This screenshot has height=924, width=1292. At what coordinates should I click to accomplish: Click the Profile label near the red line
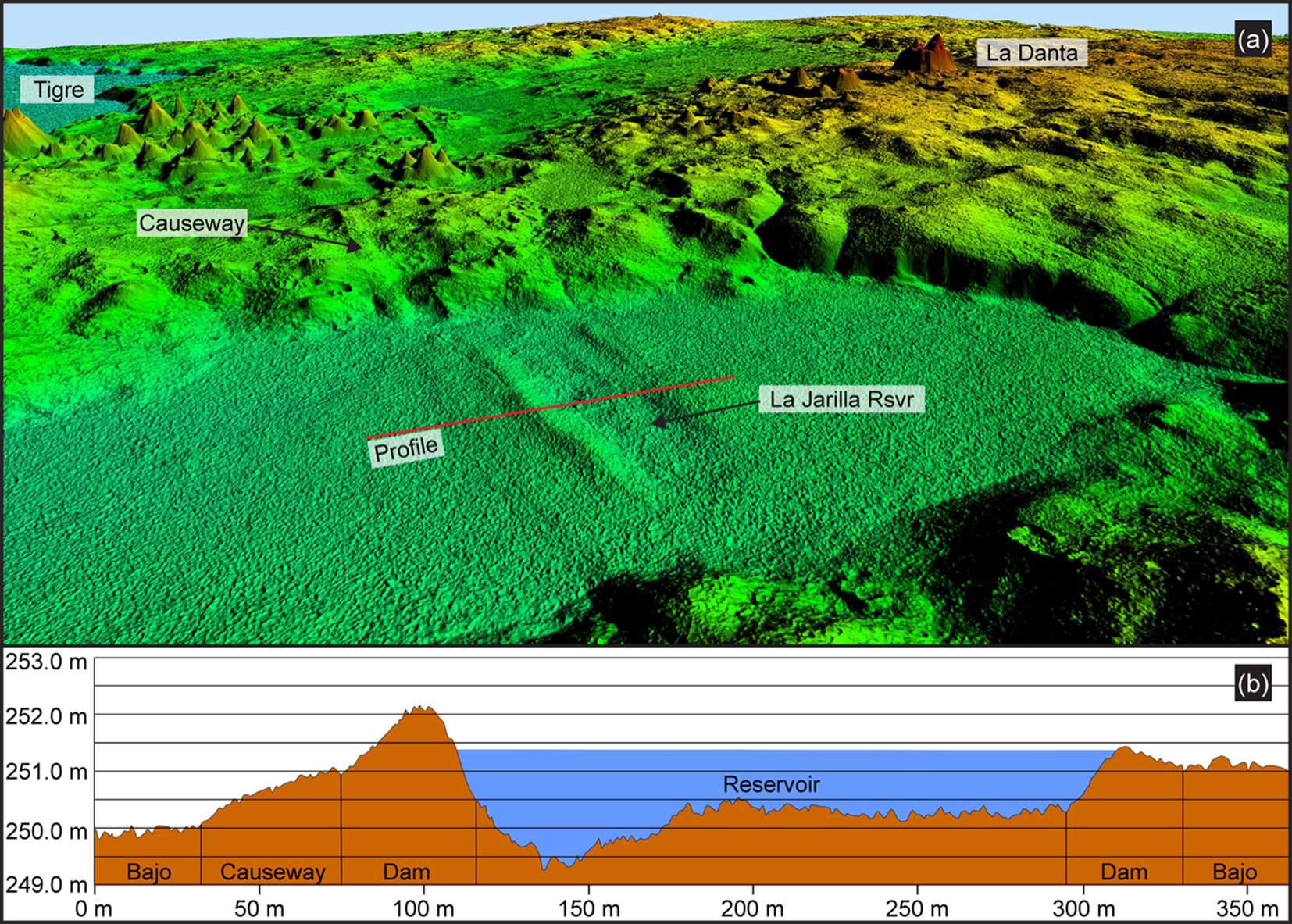(x=405, y=449)
